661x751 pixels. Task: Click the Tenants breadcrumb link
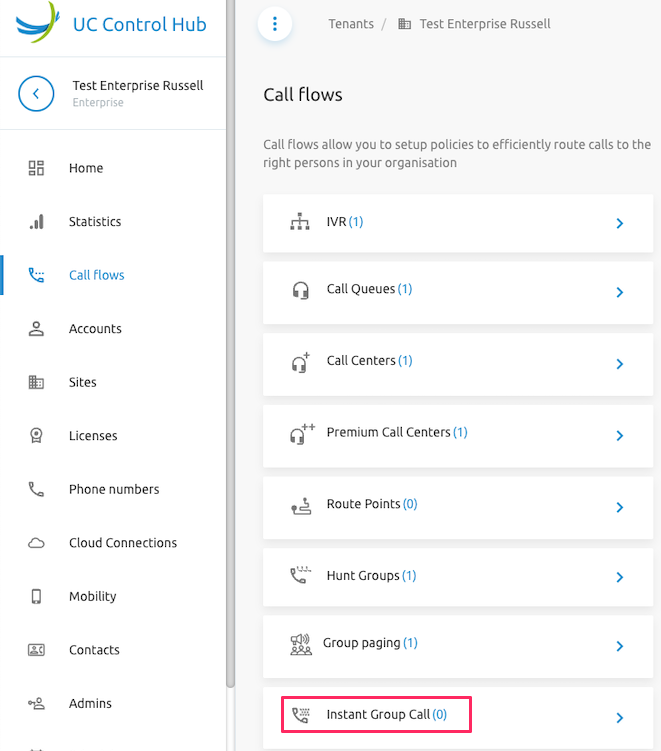[351, 24]
